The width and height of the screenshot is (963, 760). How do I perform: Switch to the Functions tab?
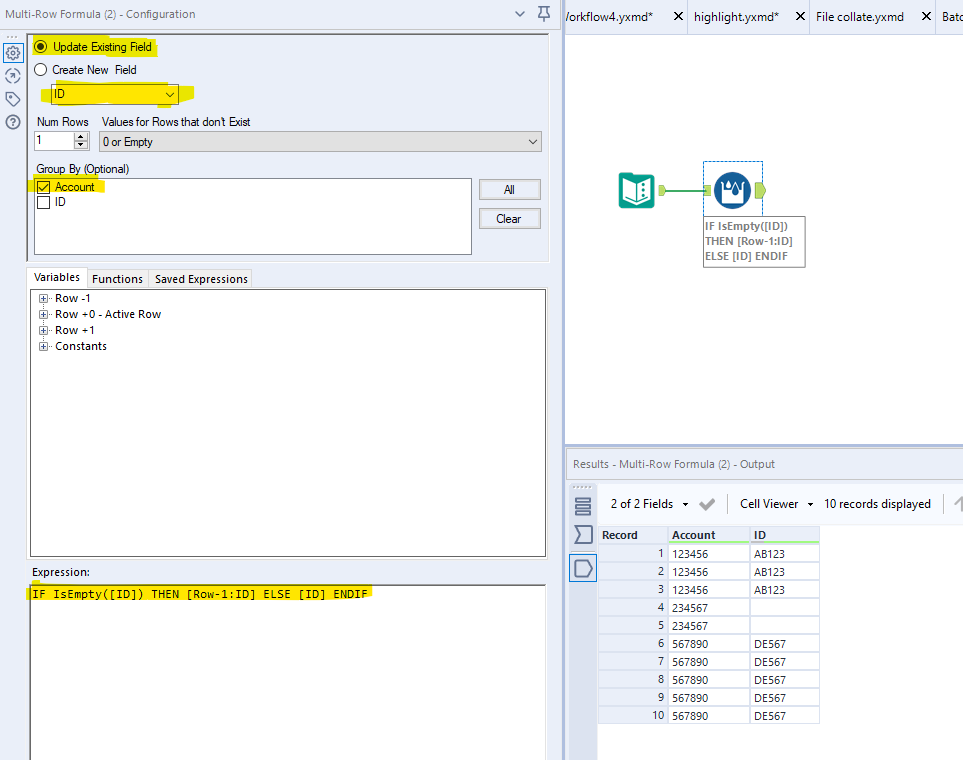coord(117,278)
